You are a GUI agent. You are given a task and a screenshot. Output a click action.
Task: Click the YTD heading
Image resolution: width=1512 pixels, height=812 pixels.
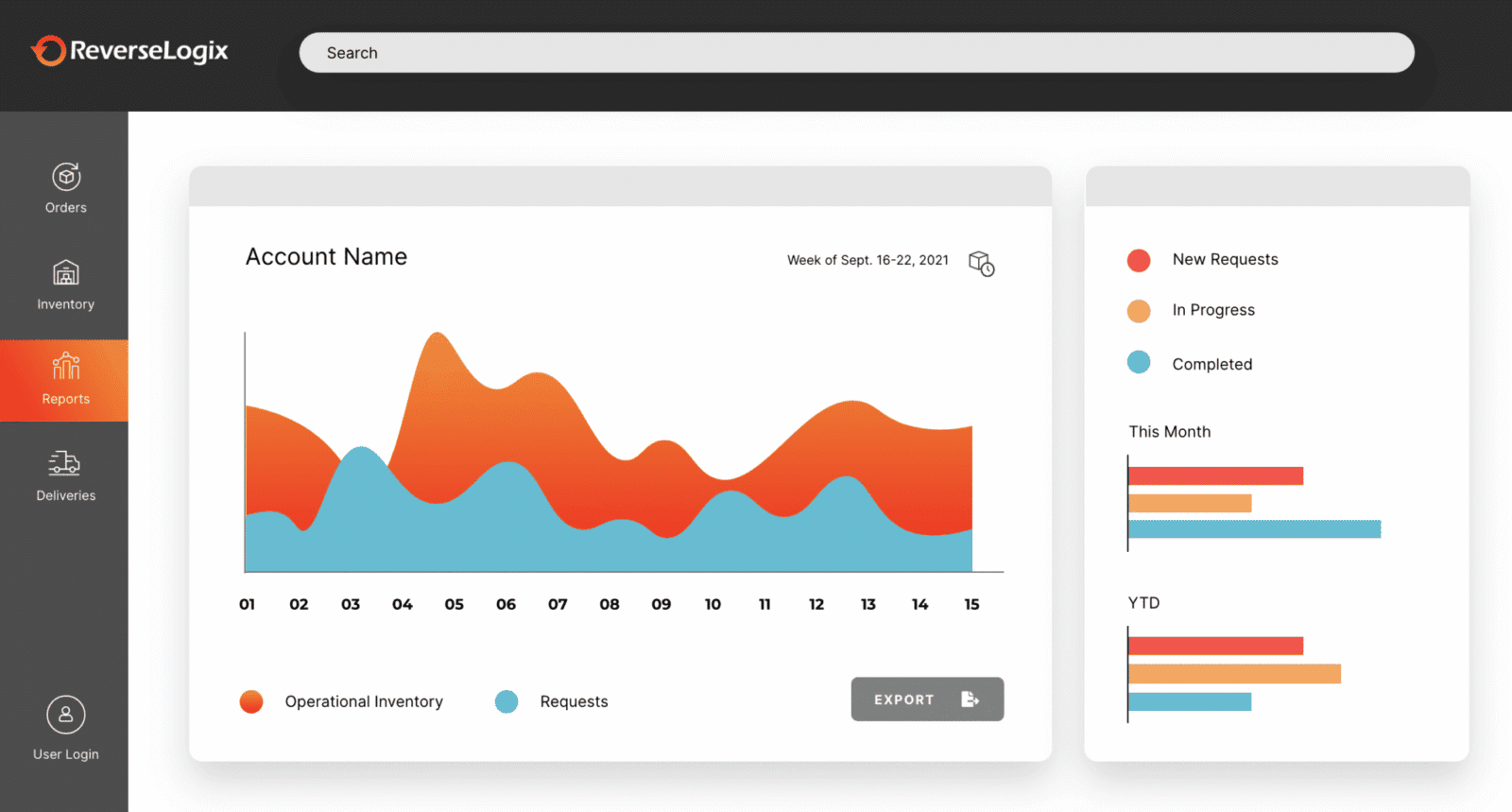pos(1143,602)
